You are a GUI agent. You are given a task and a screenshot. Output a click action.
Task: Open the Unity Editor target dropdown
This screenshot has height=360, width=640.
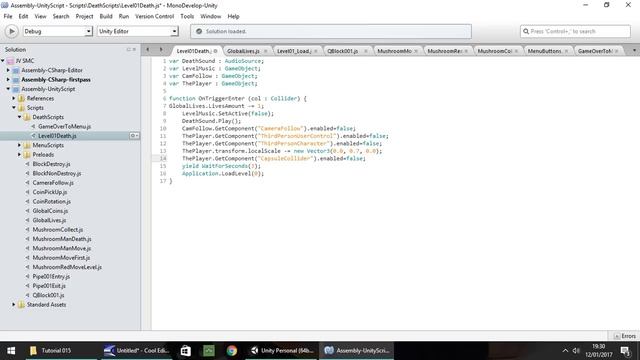pyautogui.click(x=138, y=31)
